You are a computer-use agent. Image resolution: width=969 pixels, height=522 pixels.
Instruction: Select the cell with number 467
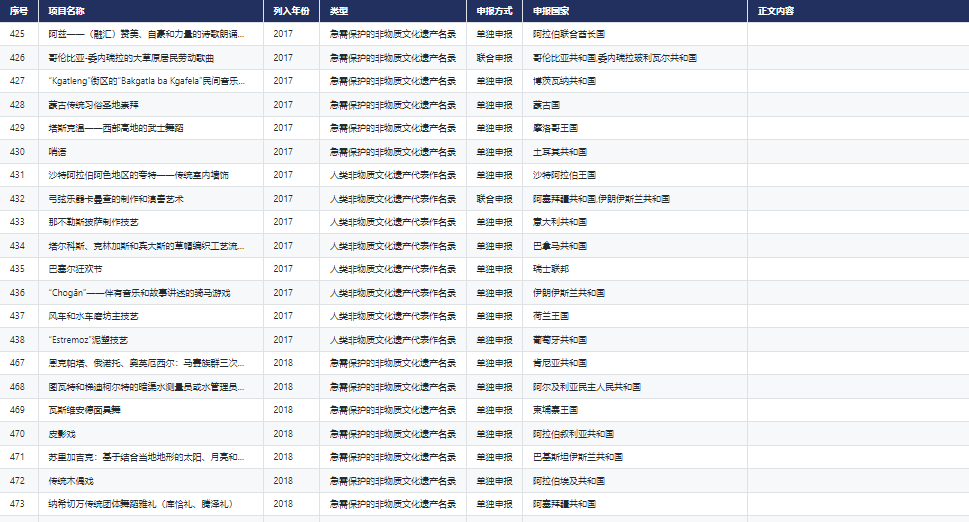[17, 363]
